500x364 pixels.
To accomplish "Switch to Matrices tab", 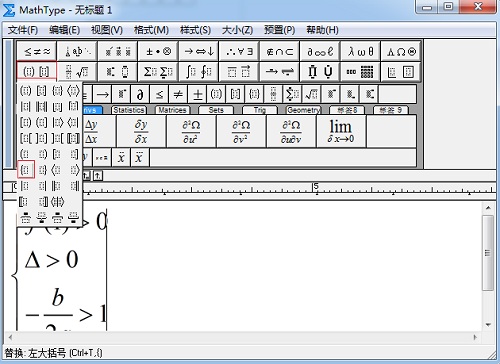I will 172,110.
